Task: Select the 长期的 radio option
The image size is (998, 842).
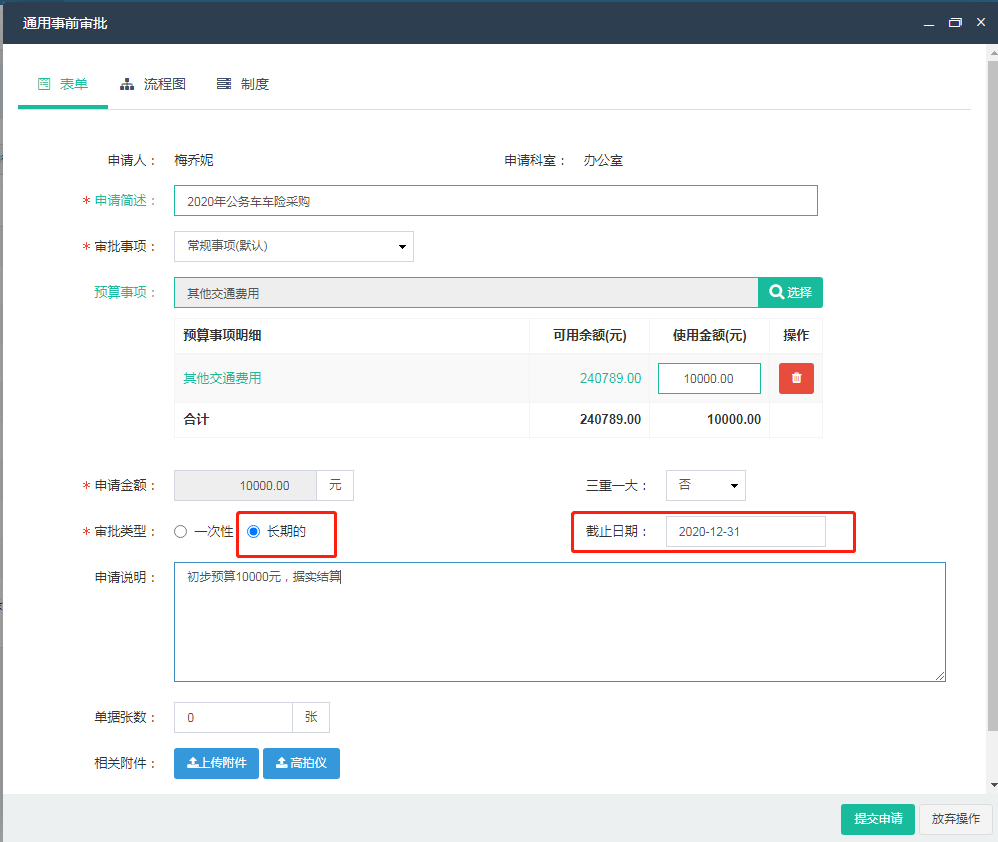Action: coord(253,531)
